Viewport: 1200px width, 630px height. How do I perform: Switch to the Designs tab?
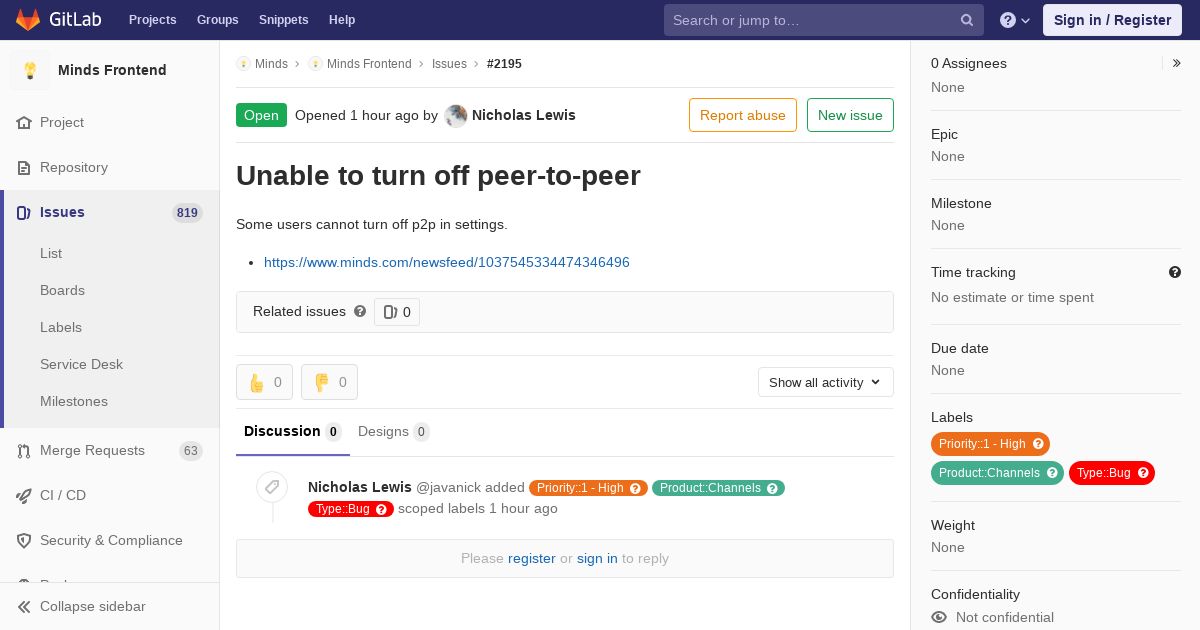point(393,431)
